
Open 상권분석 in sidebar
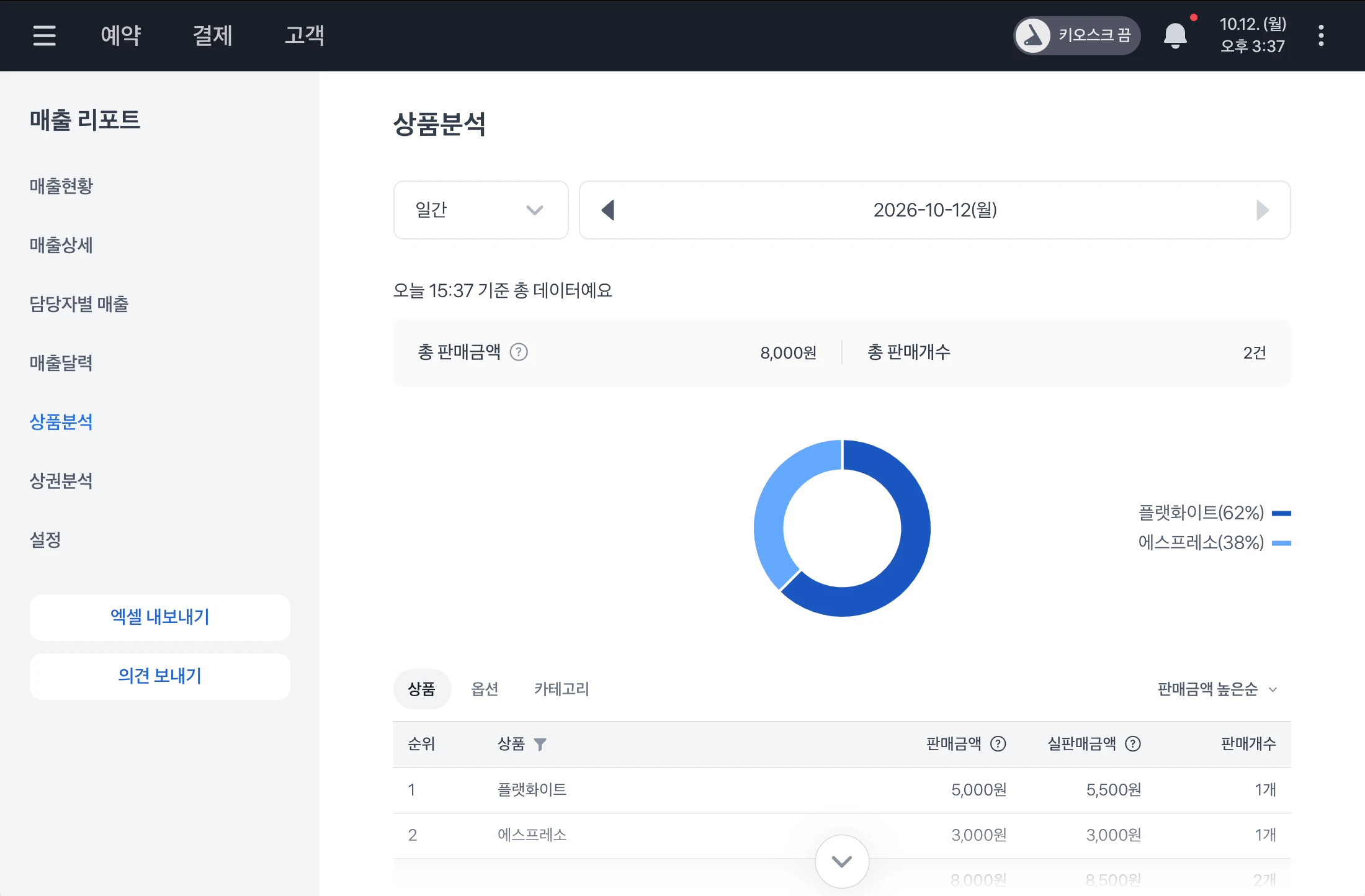point(61,481)
